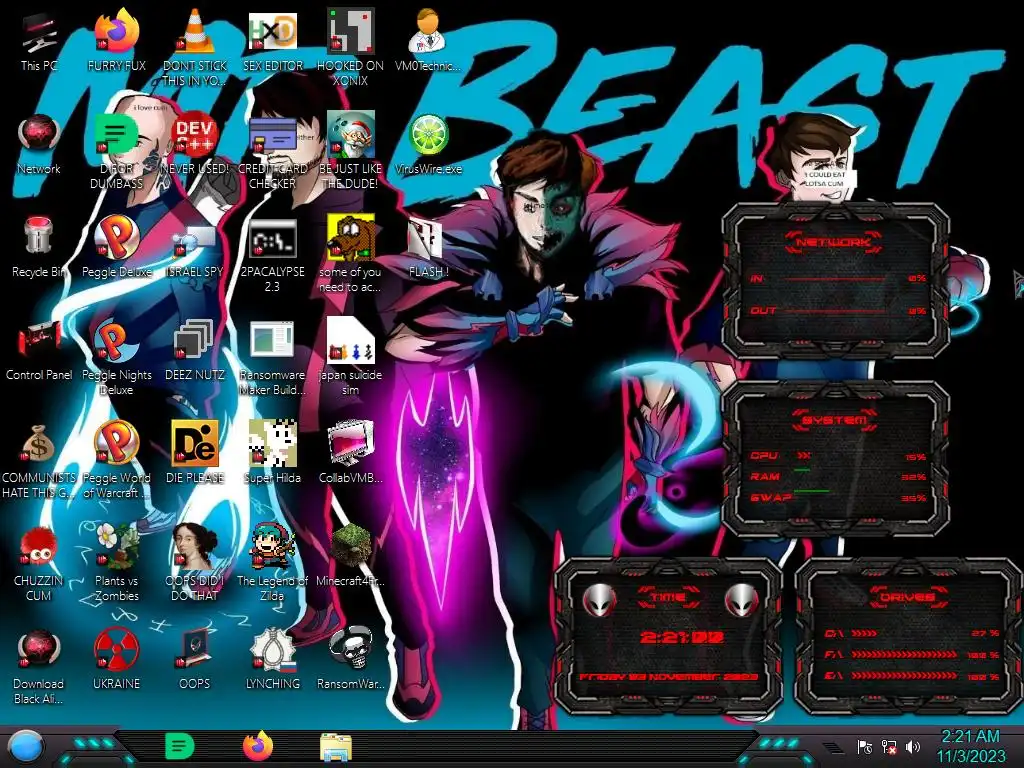Open File Explorer from the taskbar
Viewport: 1024px width, 768px height.
336,747
